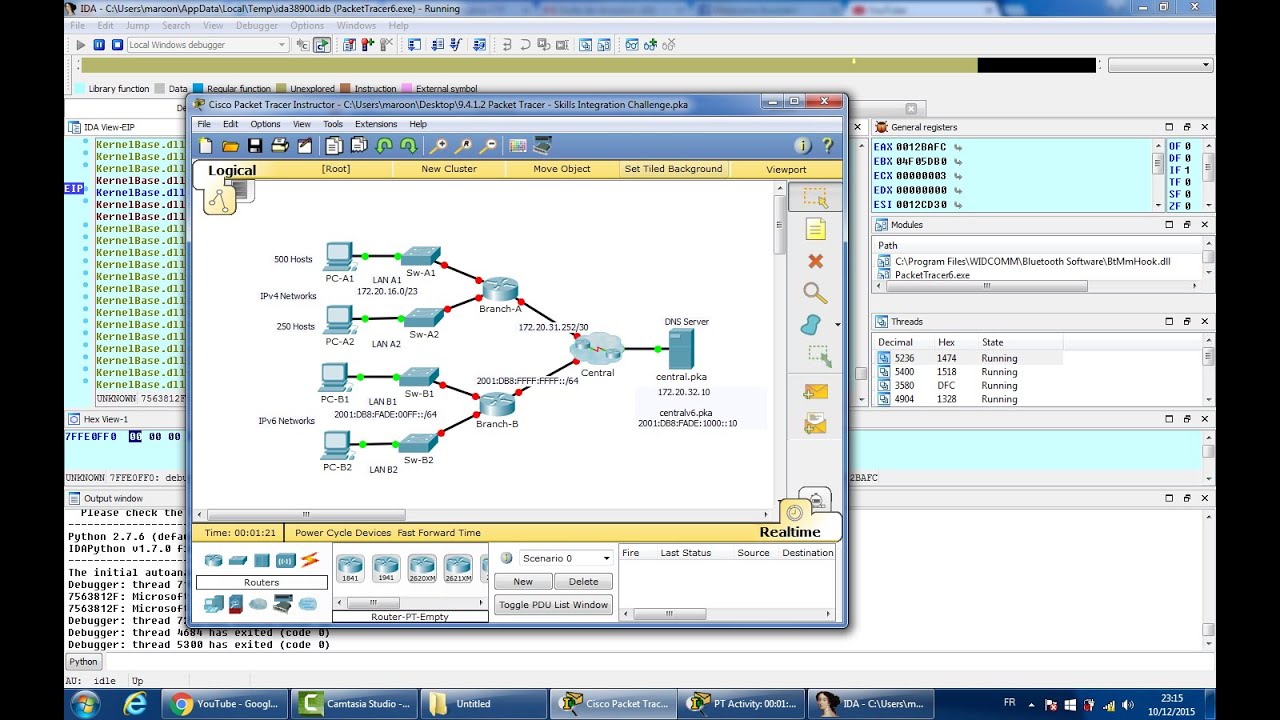Open the Activity Wizard icon

pyautogui.click(x=305, y=146)
